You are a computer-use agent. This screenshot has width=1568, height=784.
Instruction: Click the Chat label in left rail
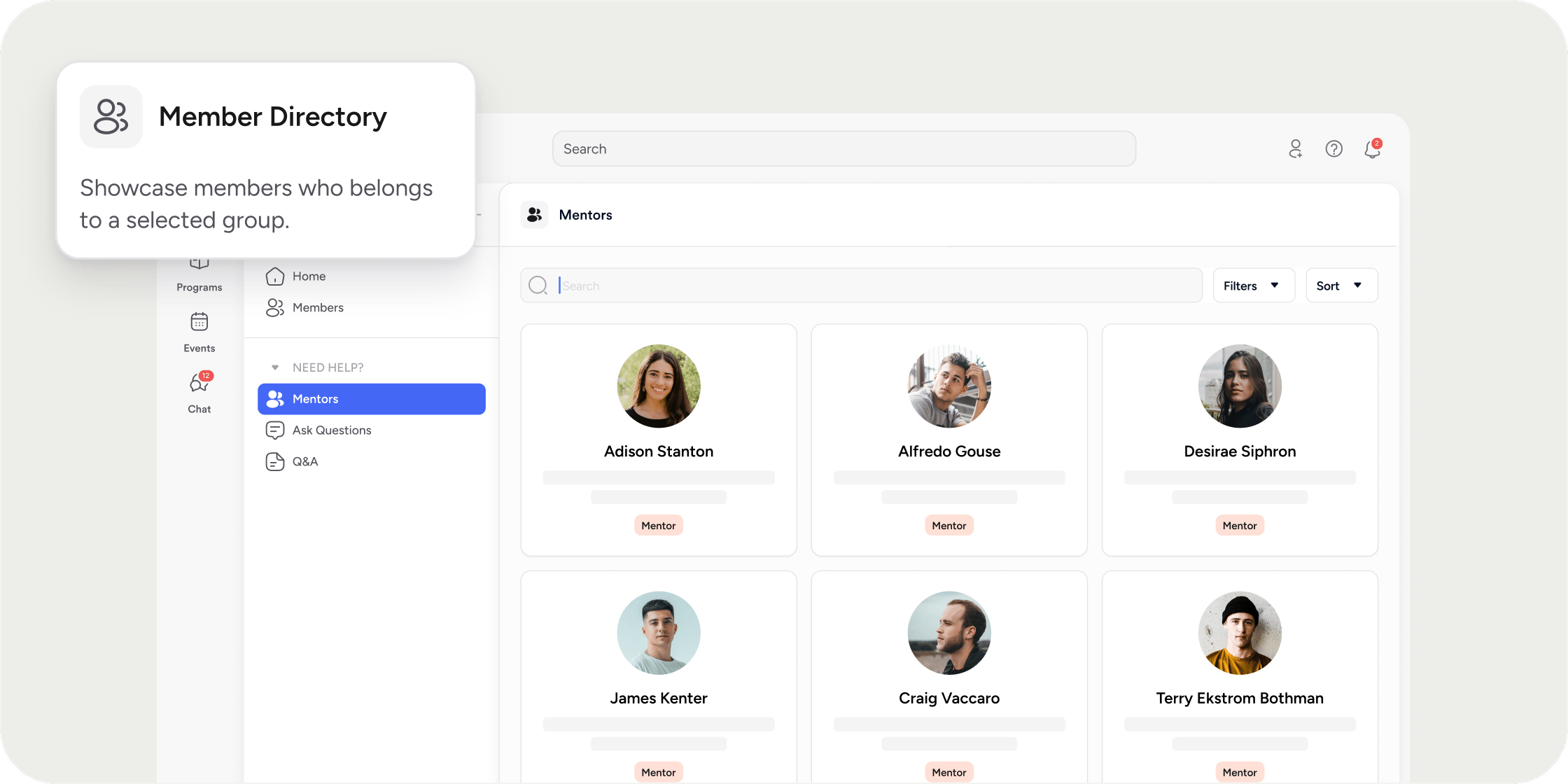coord(199,409)
